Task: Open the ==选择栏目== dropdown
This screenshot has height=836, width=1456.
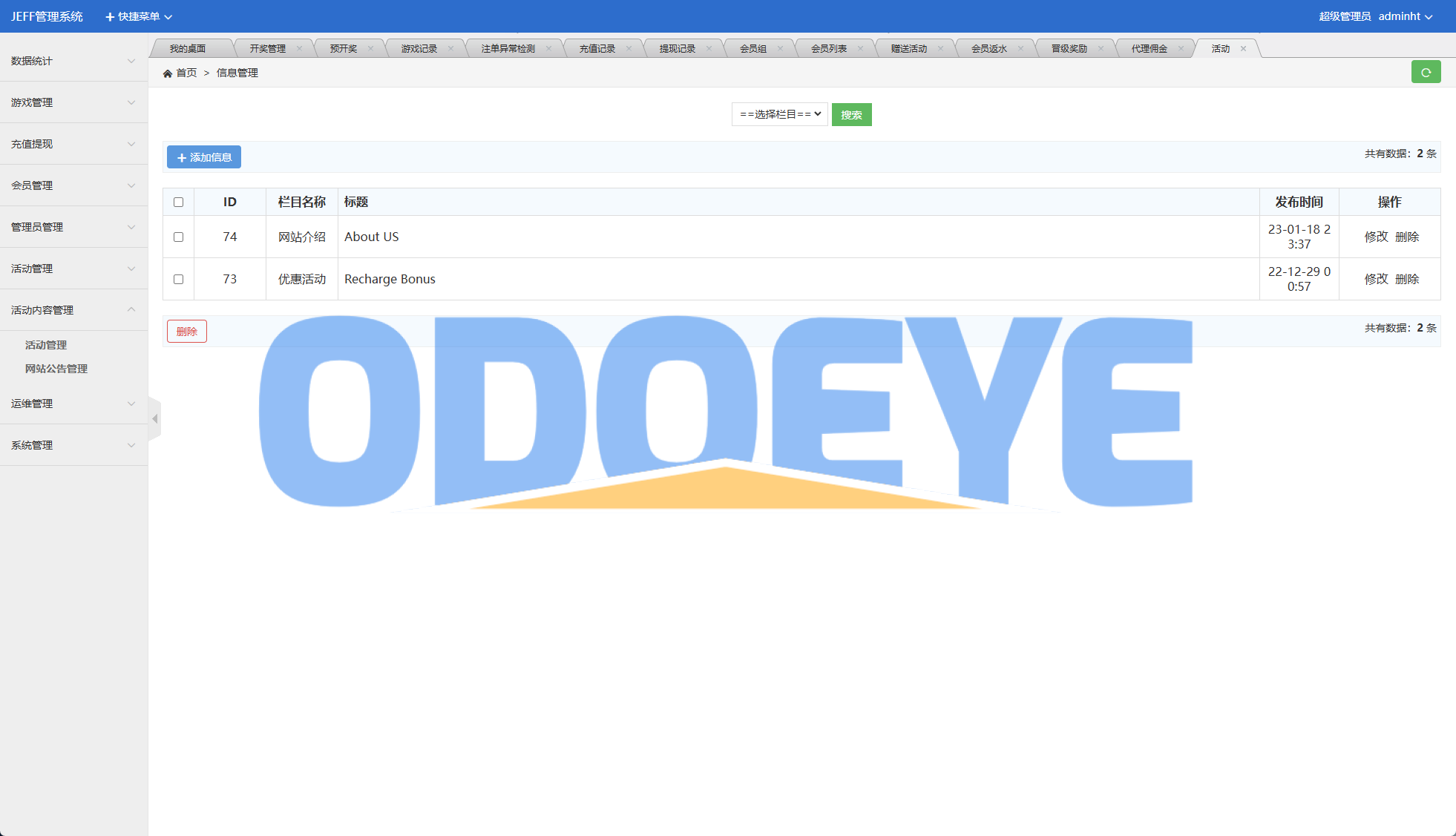Action: (779, 114)
